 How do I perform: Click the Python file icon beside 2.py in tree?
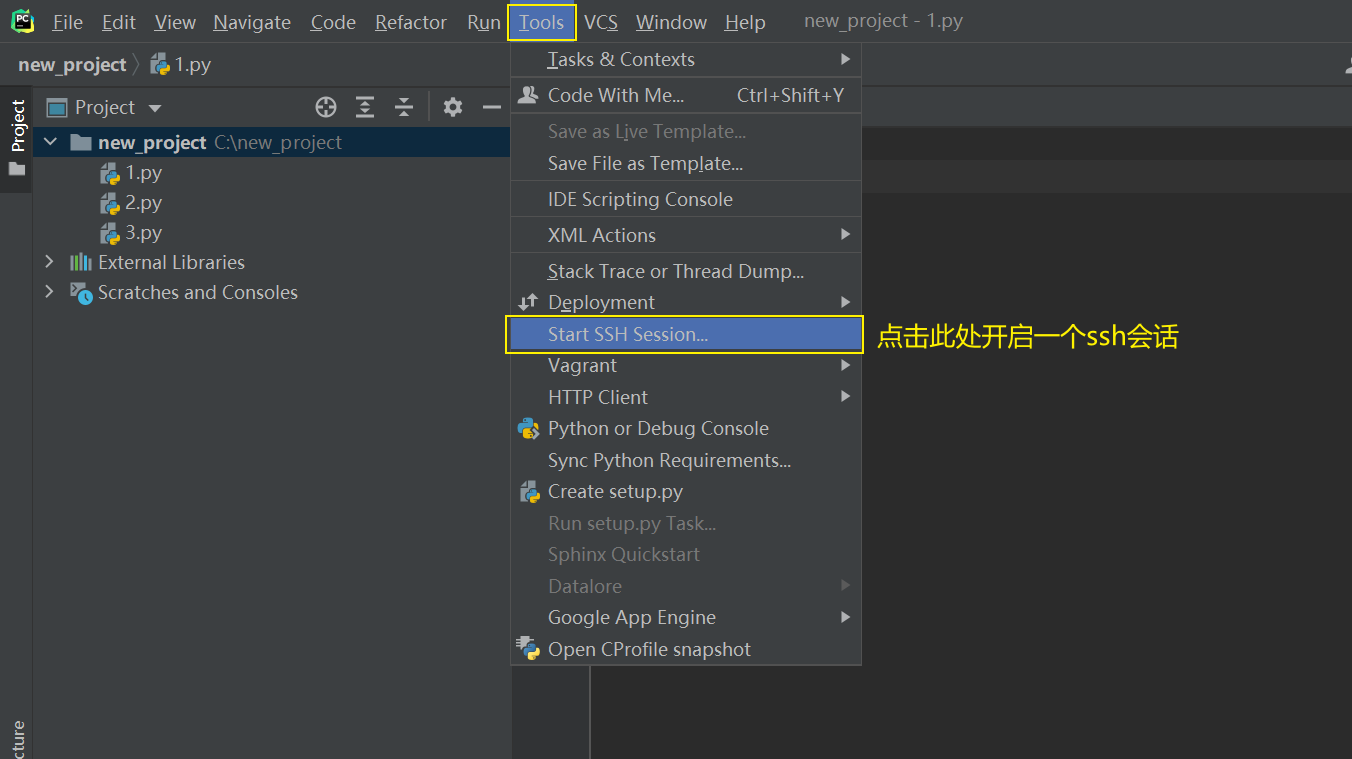tap(110, 203)
